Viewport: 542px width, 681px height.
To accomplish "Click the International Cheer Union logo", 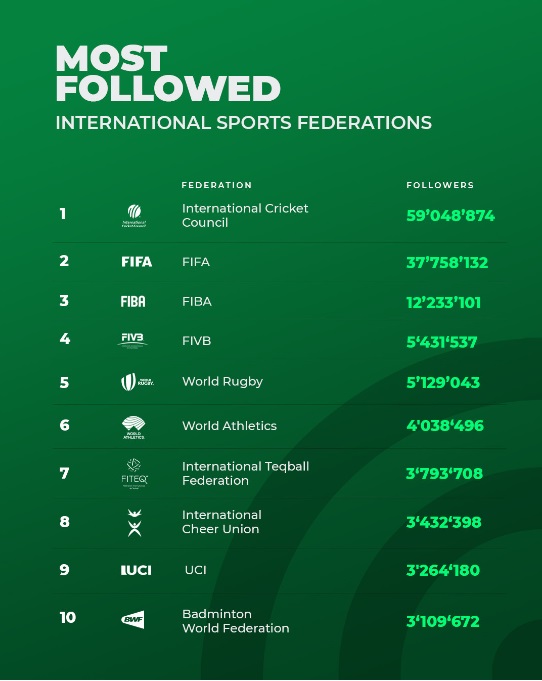I will tap(135, 523).
